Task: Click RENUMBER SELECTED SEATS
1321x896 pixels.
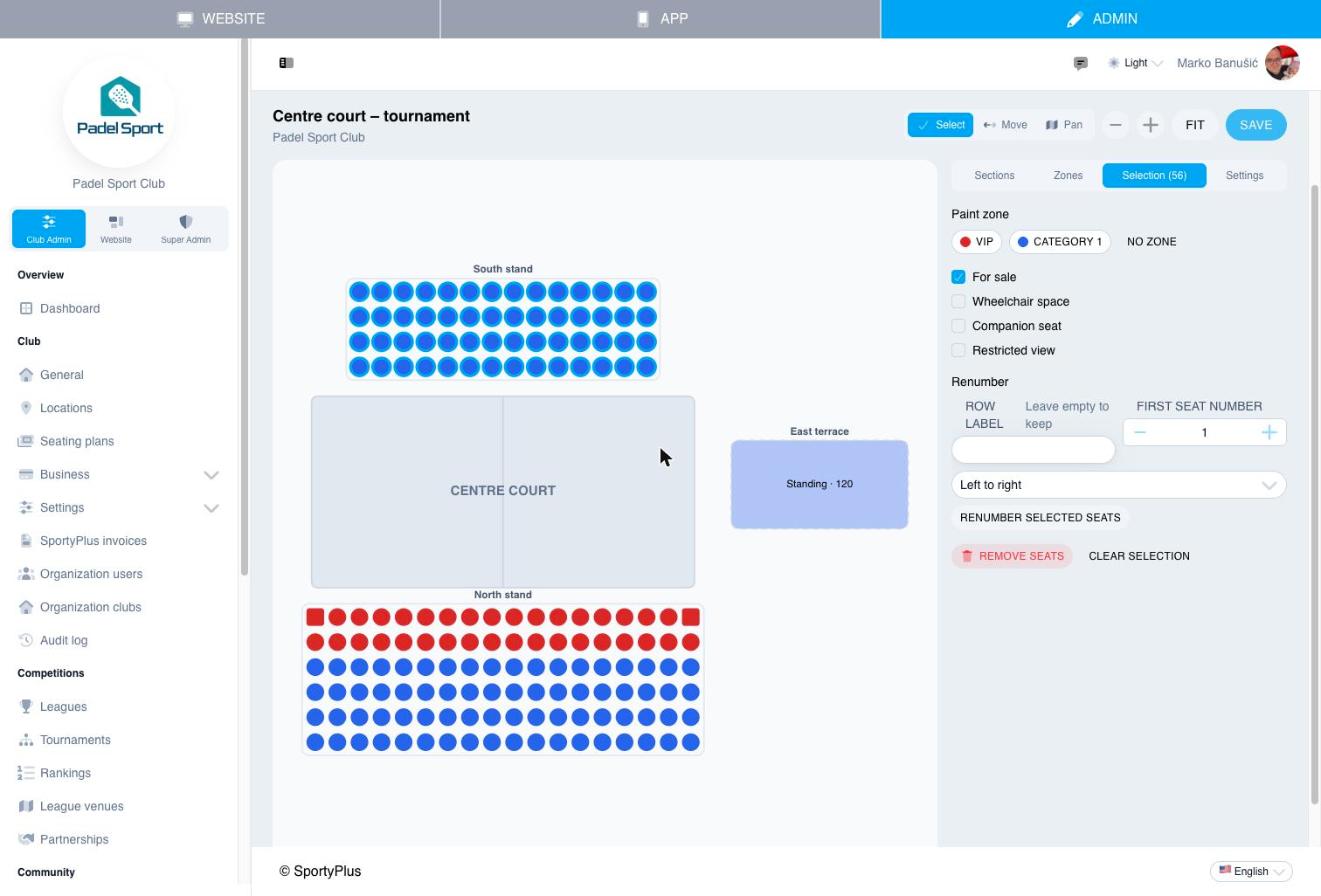Action: 1040,517
